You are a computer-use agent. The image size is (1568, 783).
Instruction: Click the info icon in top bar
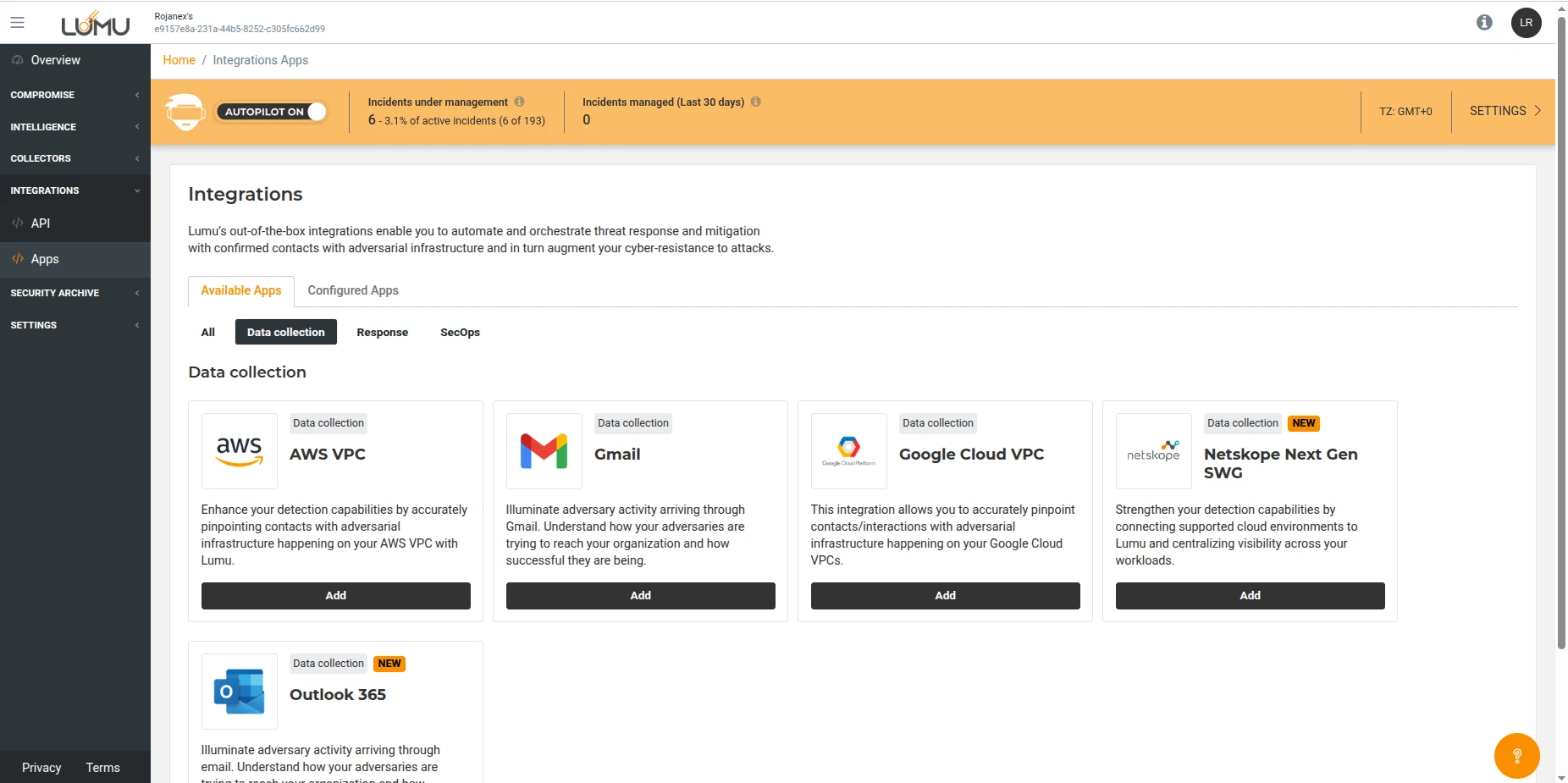coord(1484,23)
